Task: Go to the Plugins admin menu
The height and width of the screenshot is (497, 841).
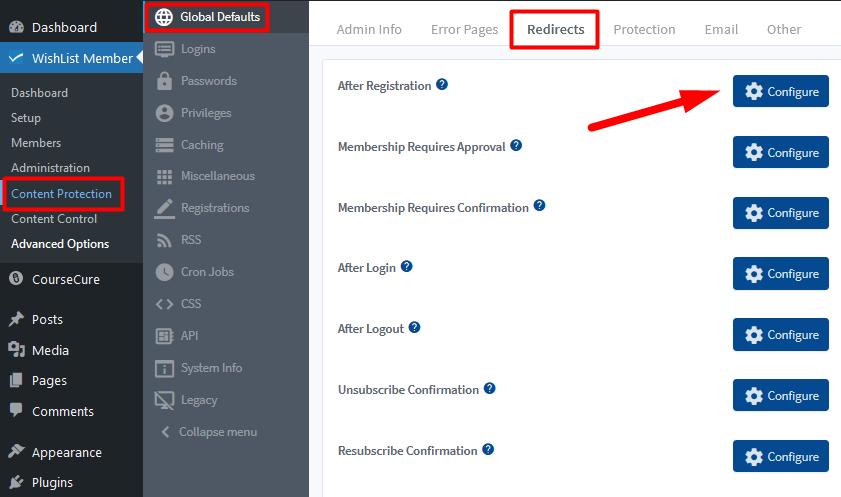Action: 52,483
